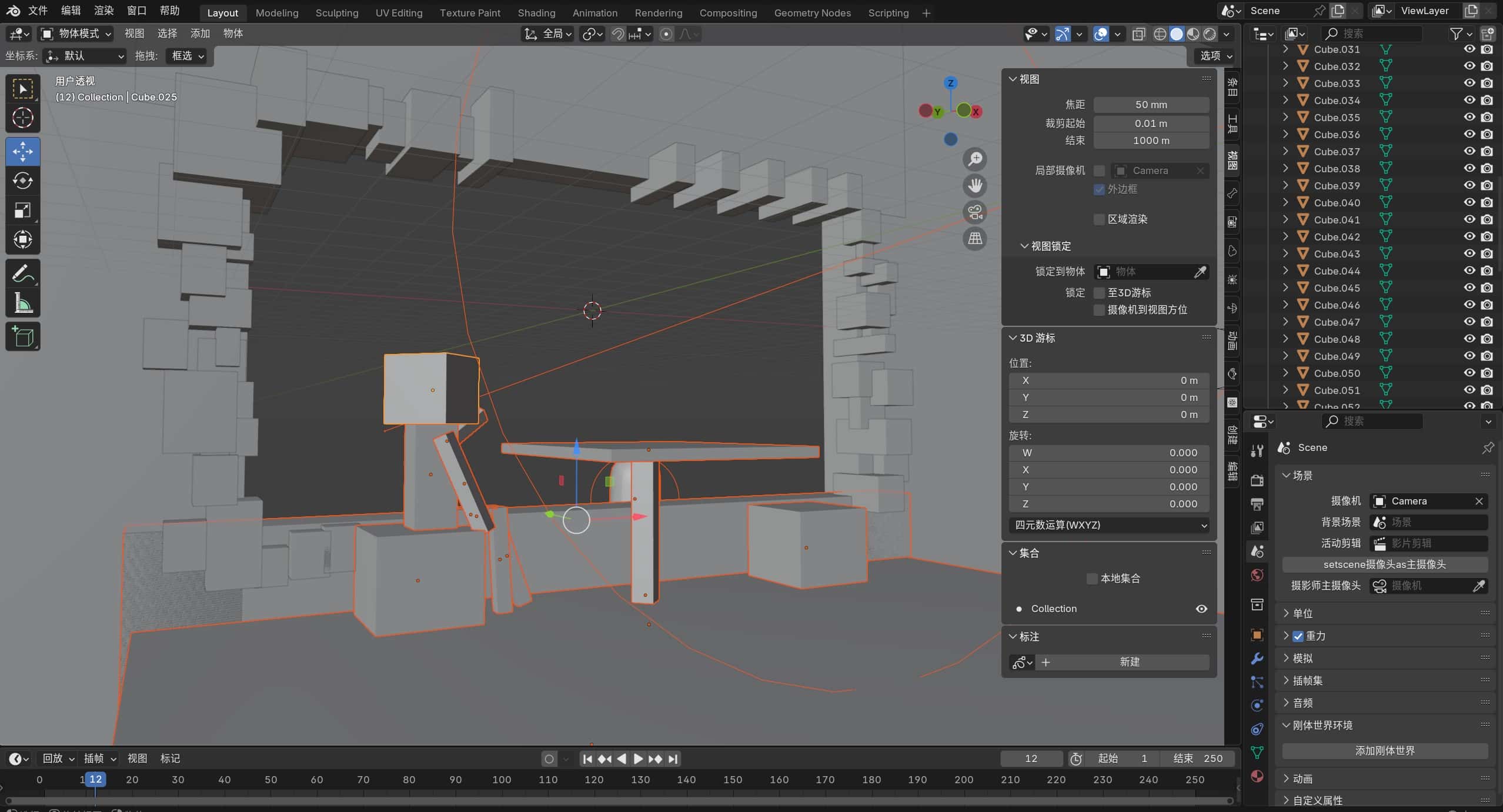Click frame 100 on the timeline
Viewport: 1503px width, 812px height.
click(502, 780)
